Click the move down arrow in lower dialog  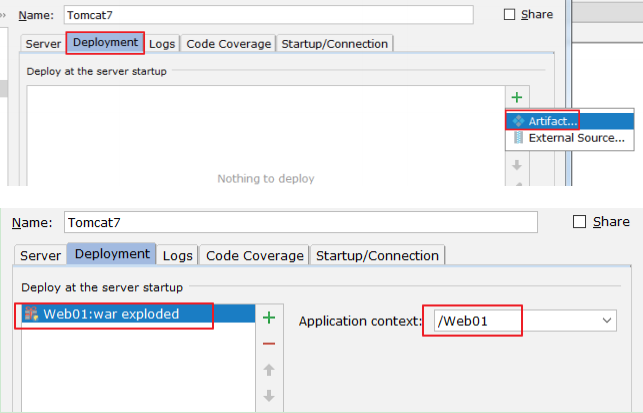269,396
